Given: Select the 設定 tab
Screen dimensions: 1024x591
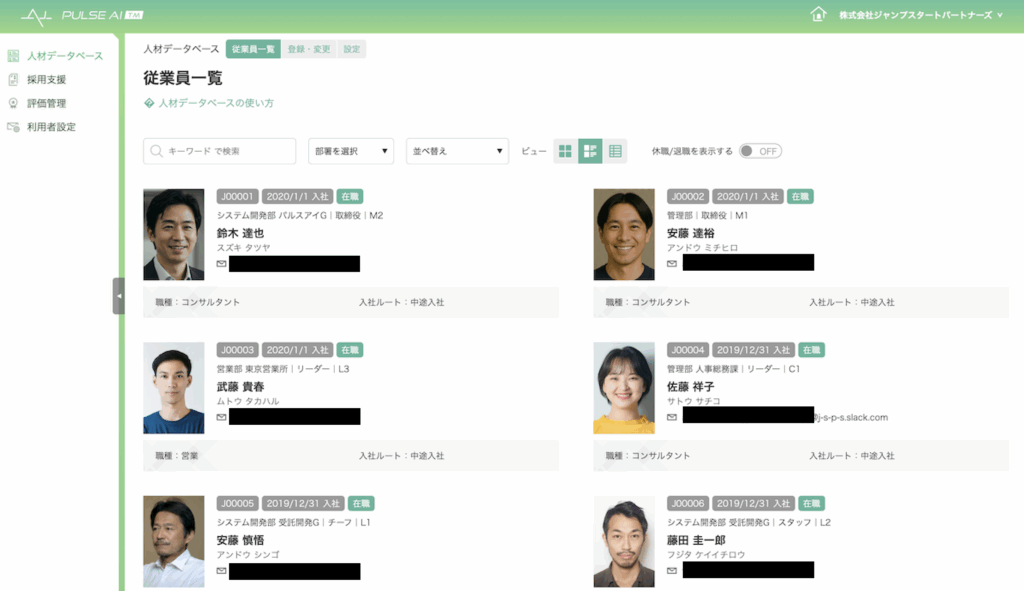Looking at the screenshot, I should [352, 49].
